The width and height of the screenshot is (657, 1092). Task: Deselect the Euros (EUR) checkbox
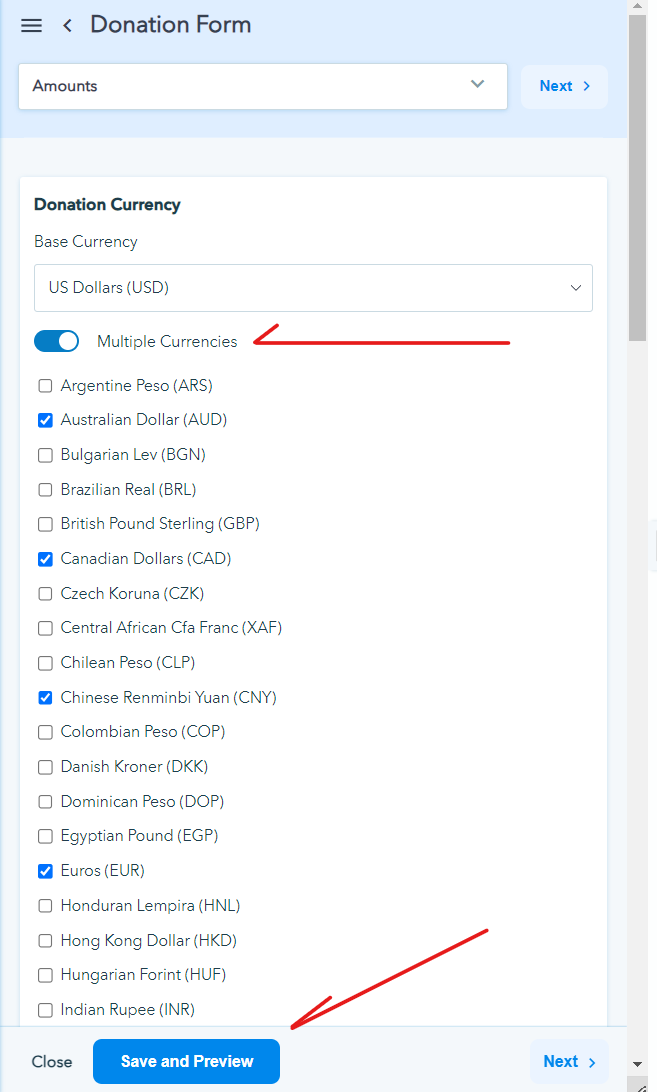click(45, 871)
